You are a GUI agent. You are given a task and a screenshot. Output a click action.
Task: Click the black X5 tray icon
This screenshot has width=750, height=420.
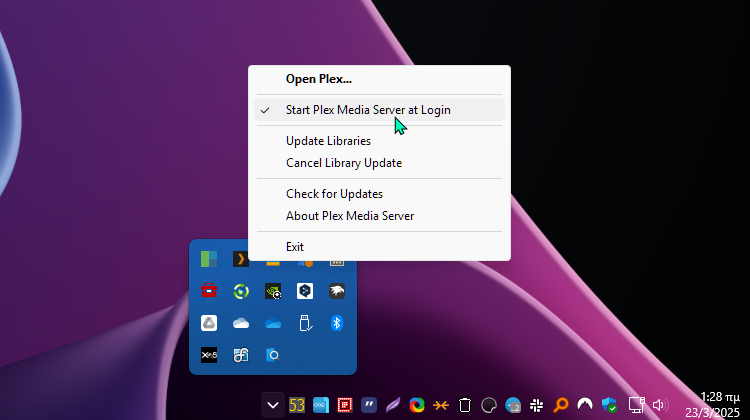pyautogui.click(x=209, y=355)
